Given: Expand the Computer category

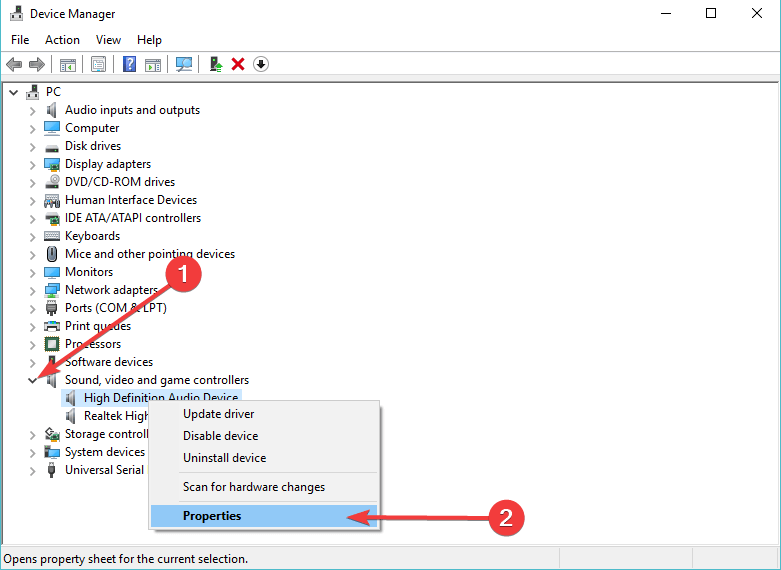Looking at the screenshot, I should 32,129.
